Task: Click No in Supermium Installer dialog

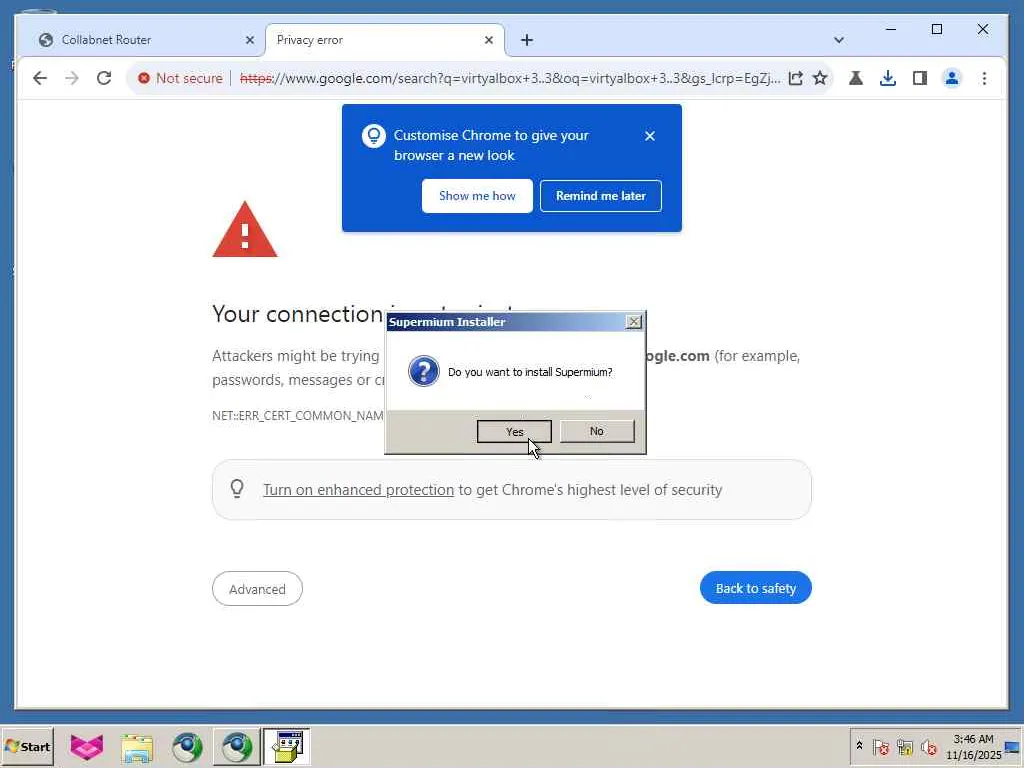Action: point(597,431)
